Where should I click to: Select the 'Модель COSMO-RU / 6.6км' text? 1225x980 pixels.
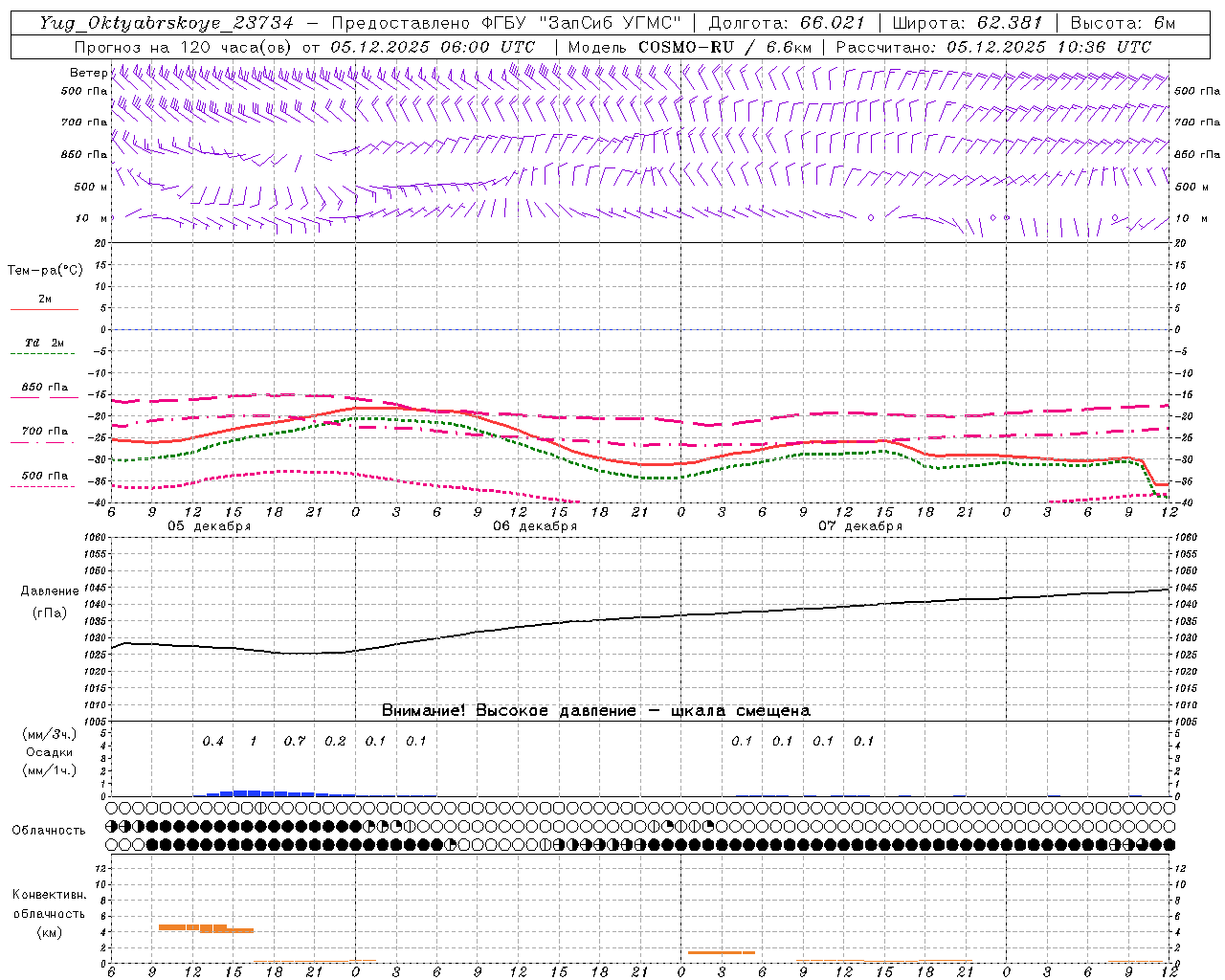(690, 47)
